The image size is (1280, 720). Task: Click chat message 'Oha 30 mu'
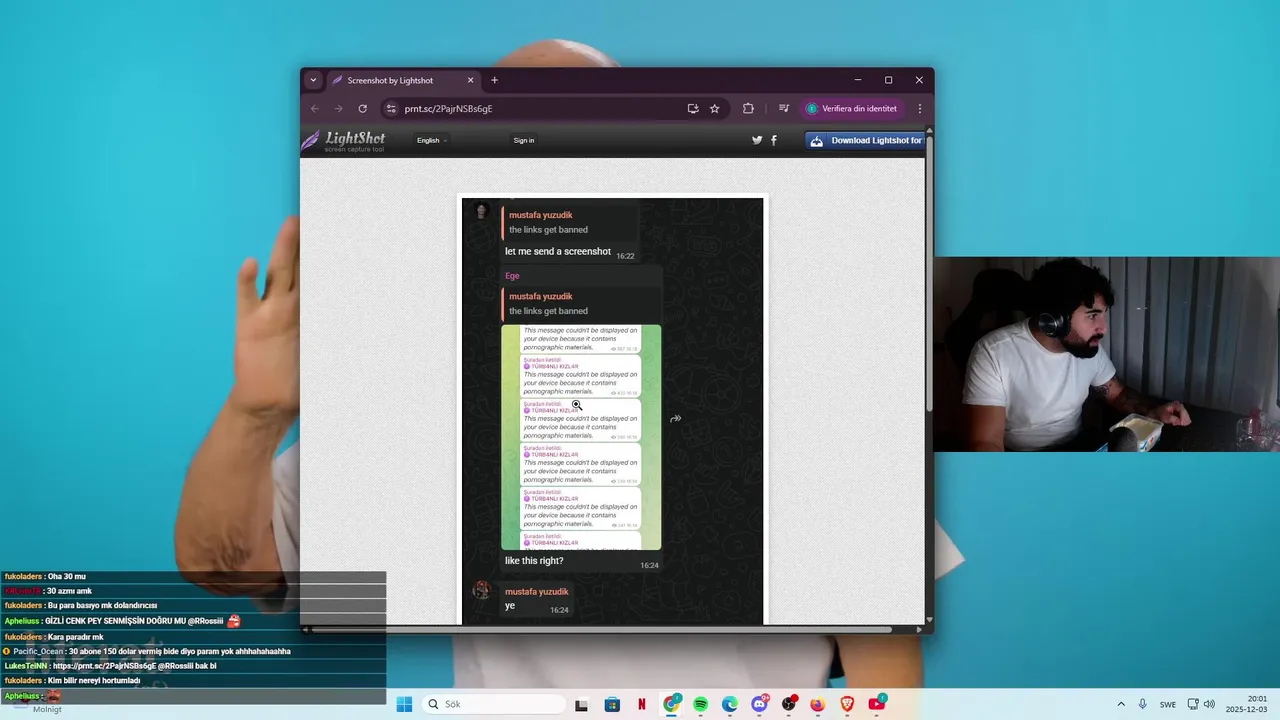[x=67, y=576]
